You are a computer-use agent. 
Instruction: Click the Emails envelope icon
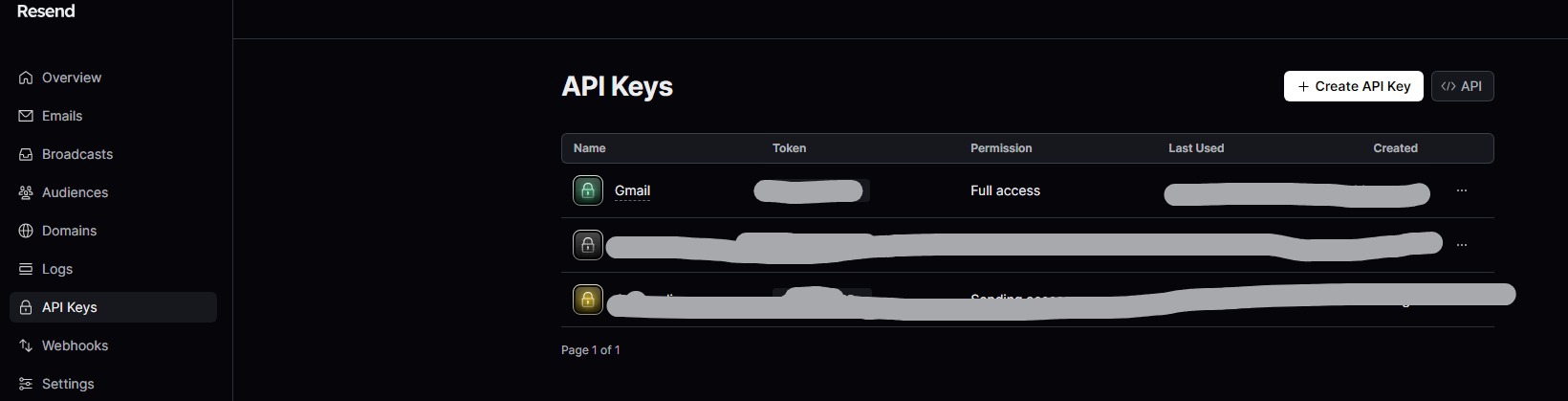26,116
